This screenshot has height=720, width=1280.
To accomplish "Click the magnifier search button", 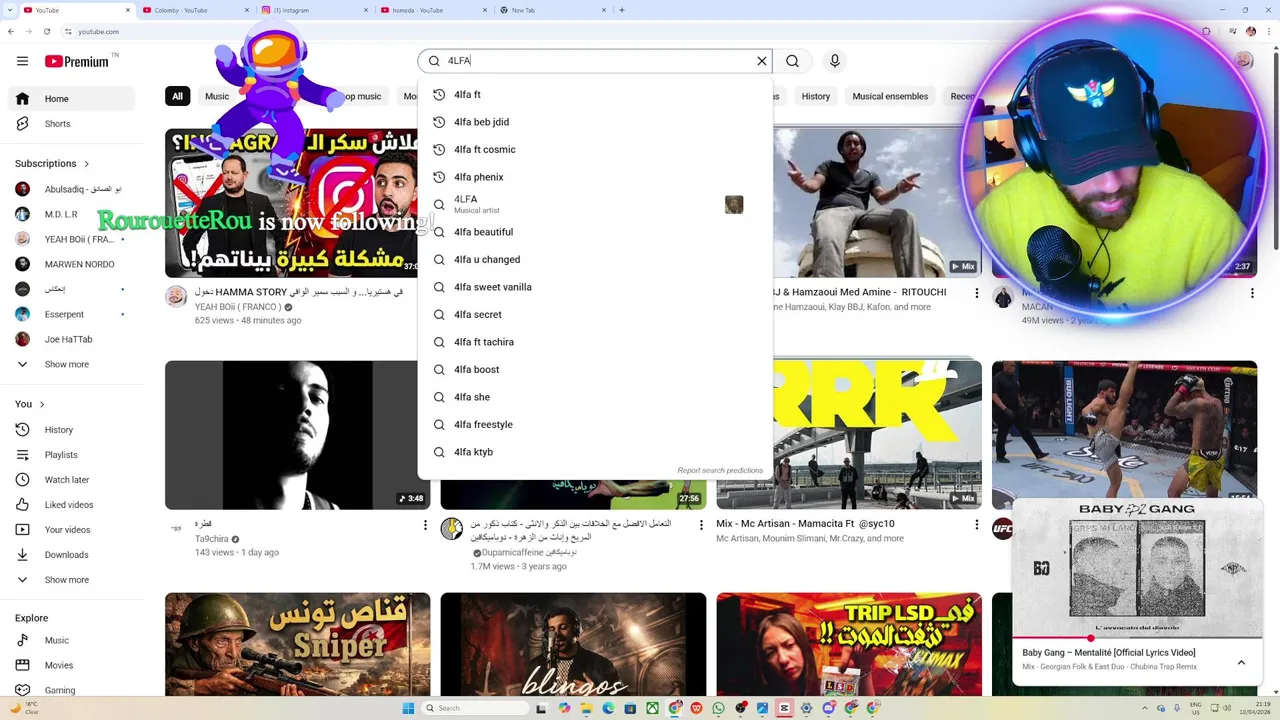I will [792, 61].
